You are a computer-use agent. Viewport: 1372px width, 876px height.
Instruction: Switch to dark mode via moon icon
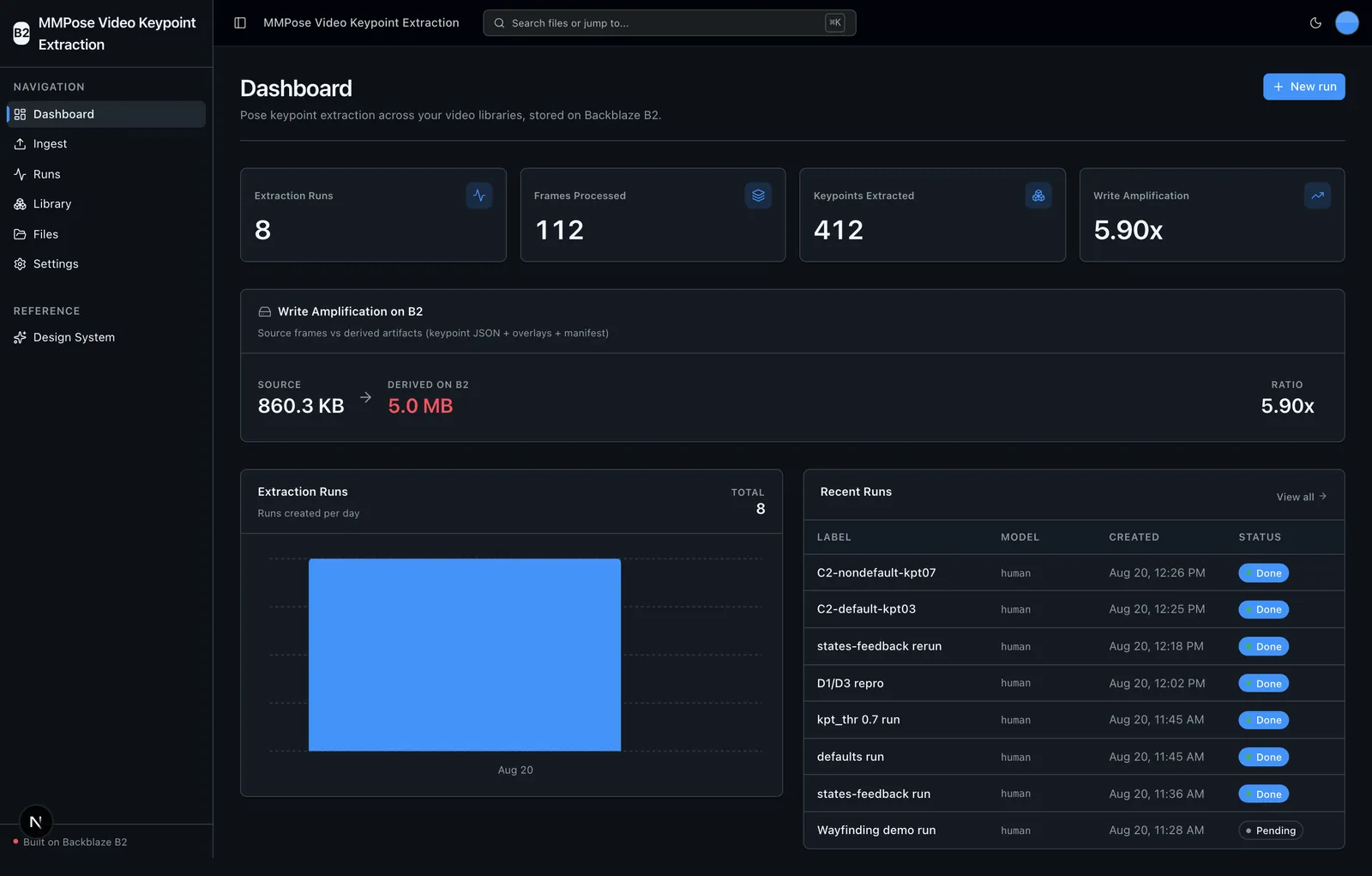[x=1315, y=23]
